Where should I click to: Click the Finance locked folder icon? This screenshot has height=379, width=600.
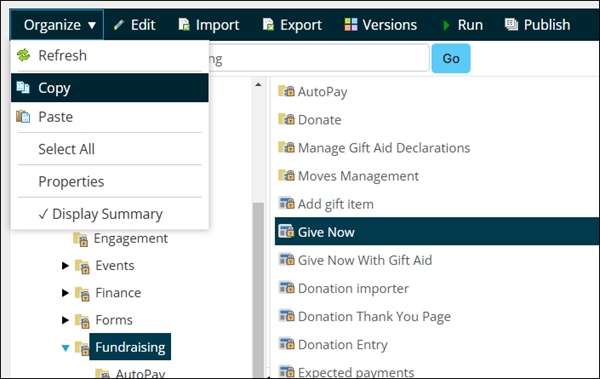(82, 294)
